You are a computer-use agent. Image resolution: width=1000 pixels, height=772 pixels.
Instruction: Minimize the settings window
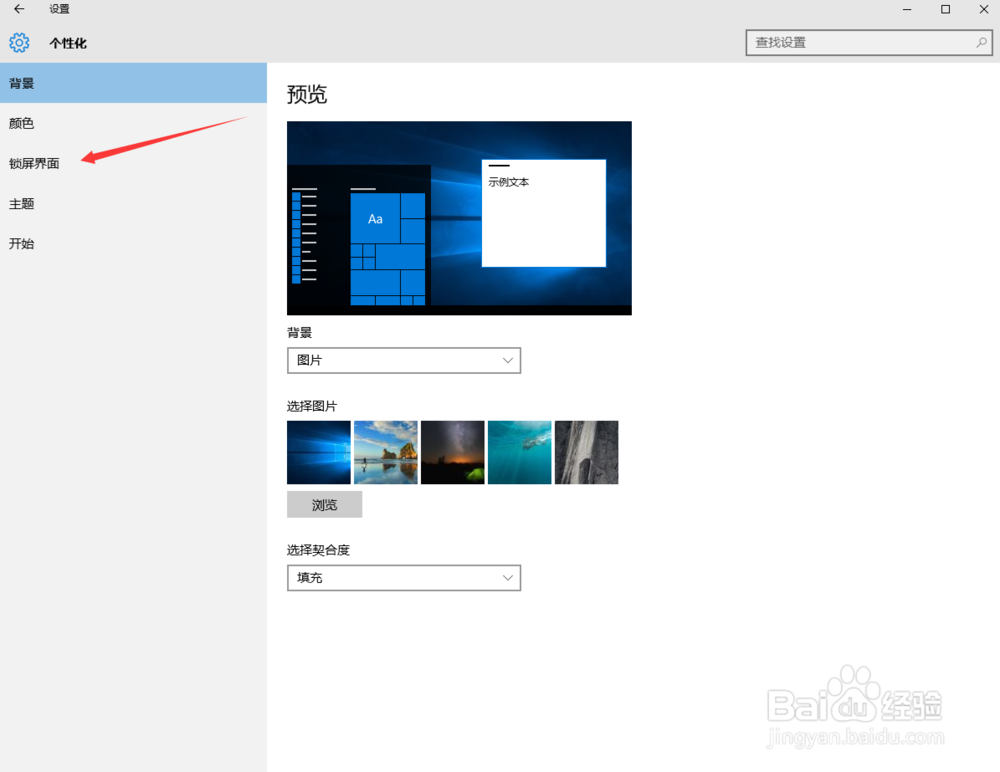pos(907,9)
